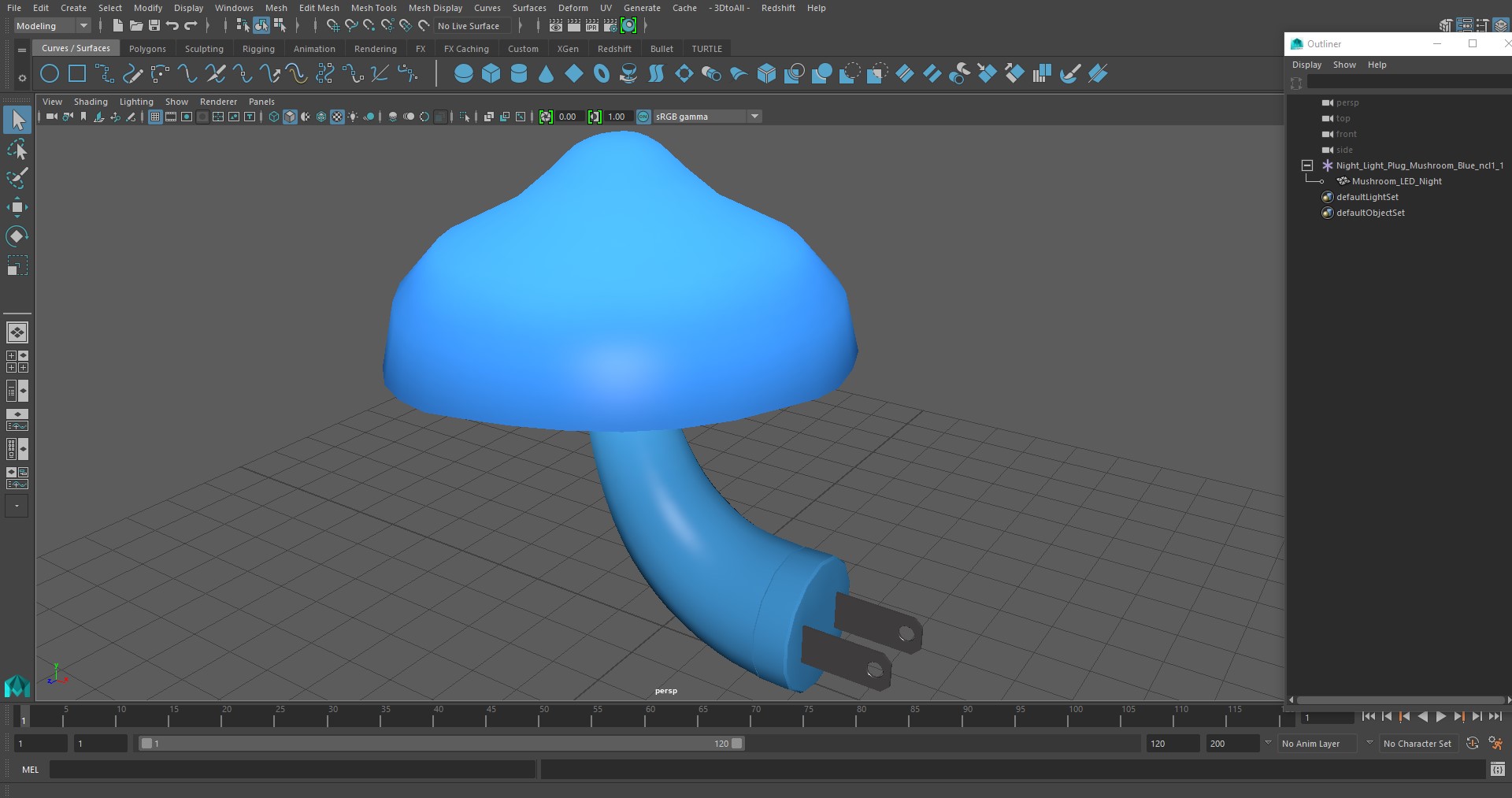Create a NURBS cone from shelf
Screen dimensions: 1512x798
[547, 74]
